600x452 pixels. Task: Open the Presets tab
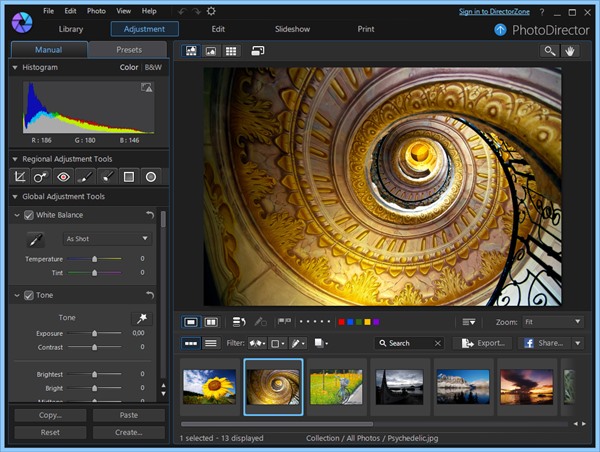[x=128, y=49]
